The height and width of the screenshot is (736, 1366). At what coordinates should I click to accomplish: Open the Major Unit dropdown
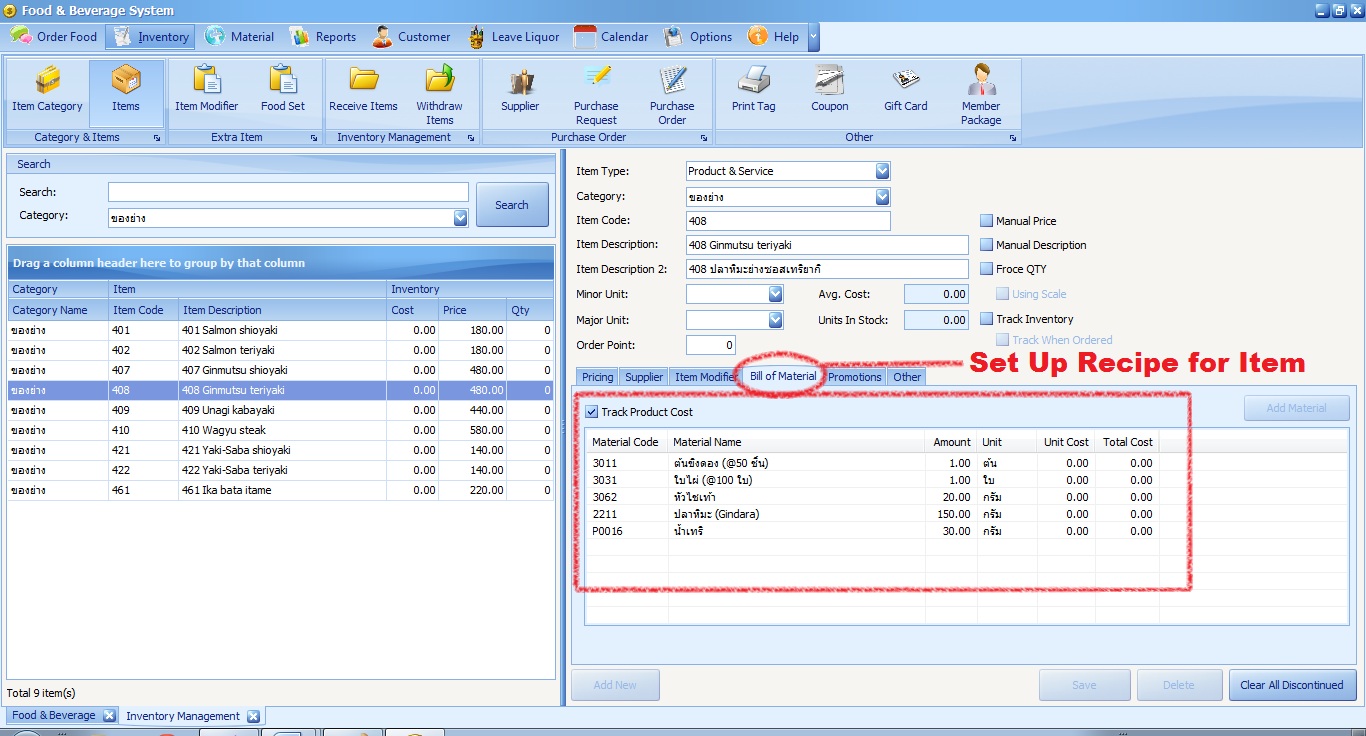[x=776, y=320]
